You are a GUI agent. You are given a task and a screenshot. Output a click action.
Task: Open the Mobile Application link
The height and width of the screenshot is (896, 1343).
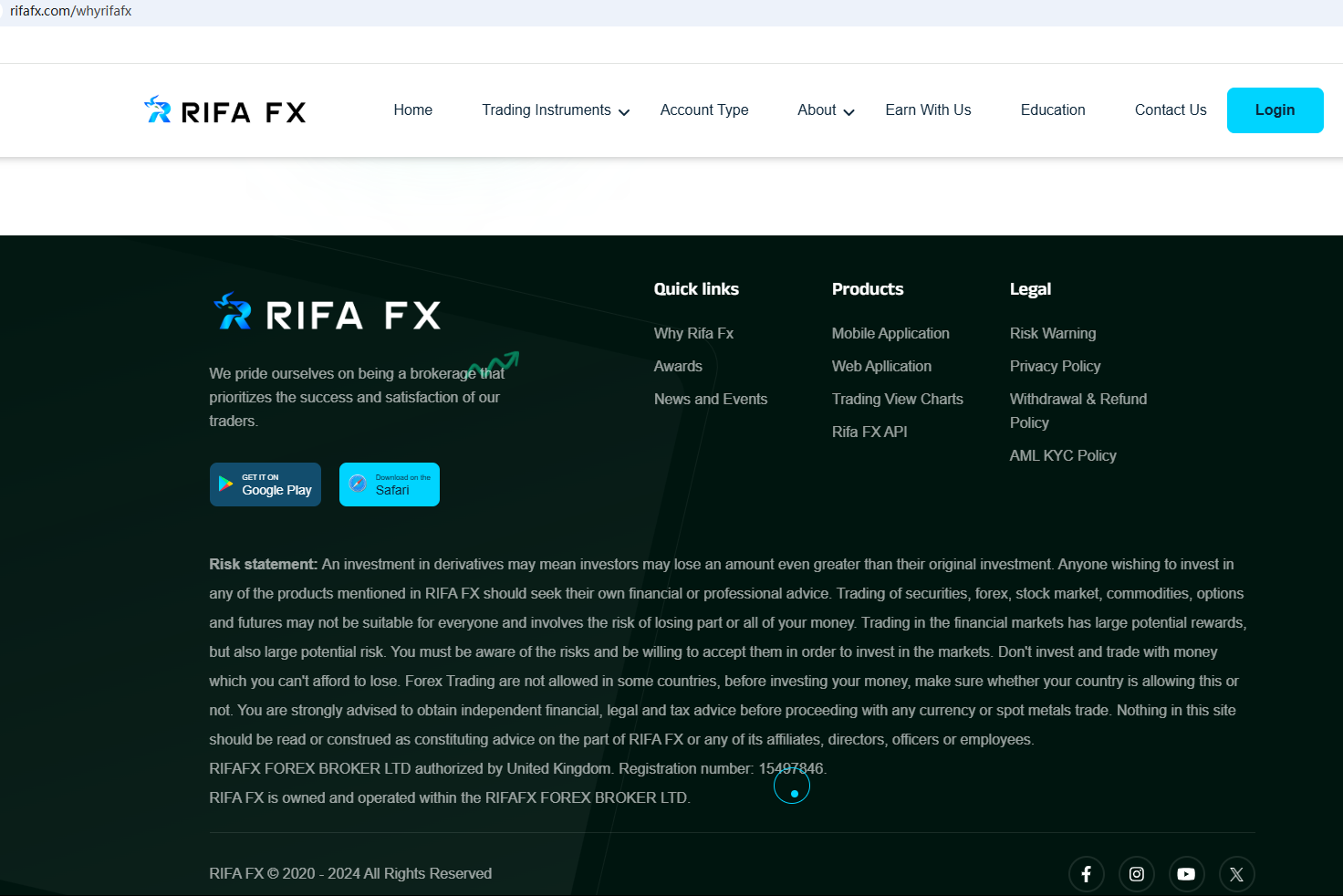point(890,333)
